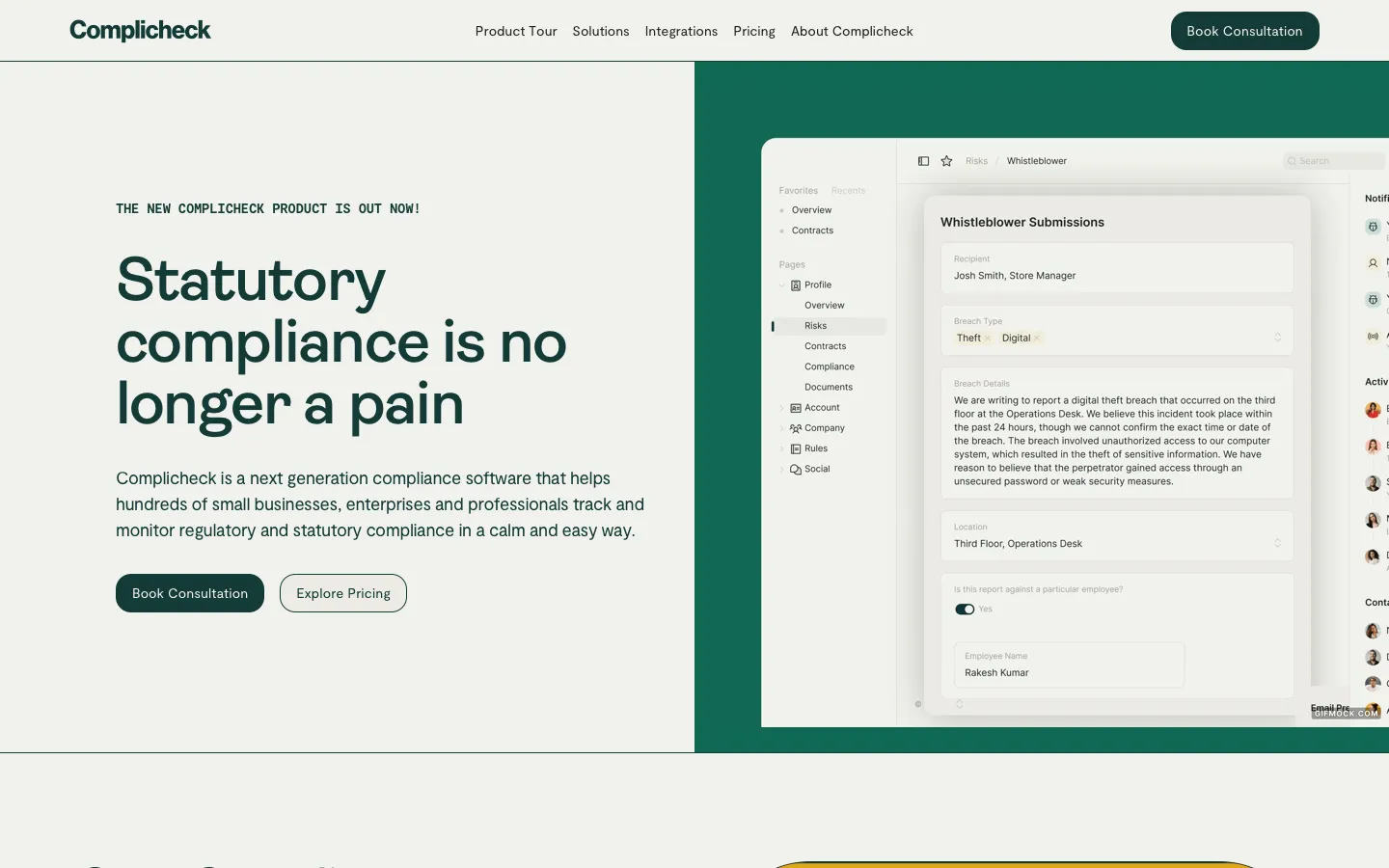1389x868 pixels.
Task: Click the Recipient field with Josh Smith
Action: [1117, 268]
